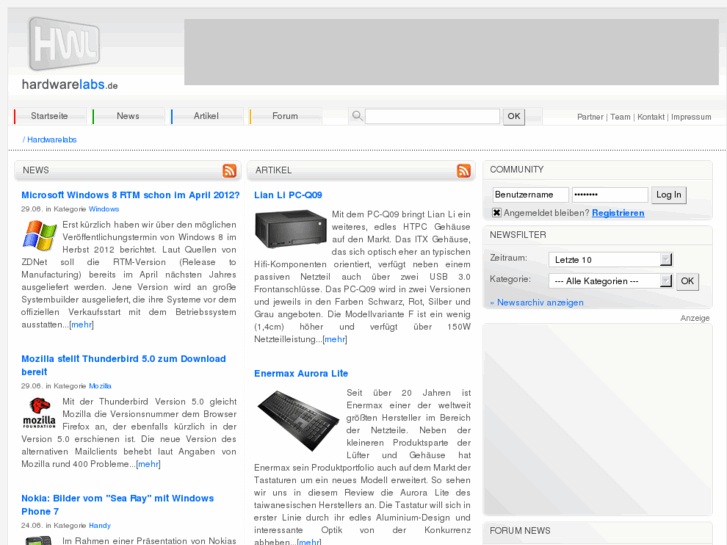The width and height of the screenshot is (727, 545).
Task: Open the News menu item
Action: (x=128, y=116)
